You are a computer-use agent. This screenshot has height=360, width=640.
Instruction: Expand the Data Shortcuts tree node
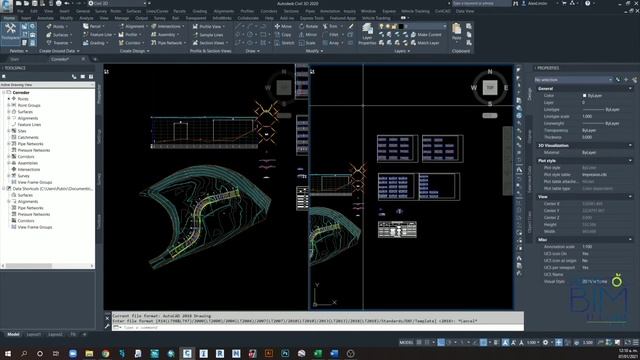(x=3, y=189)
